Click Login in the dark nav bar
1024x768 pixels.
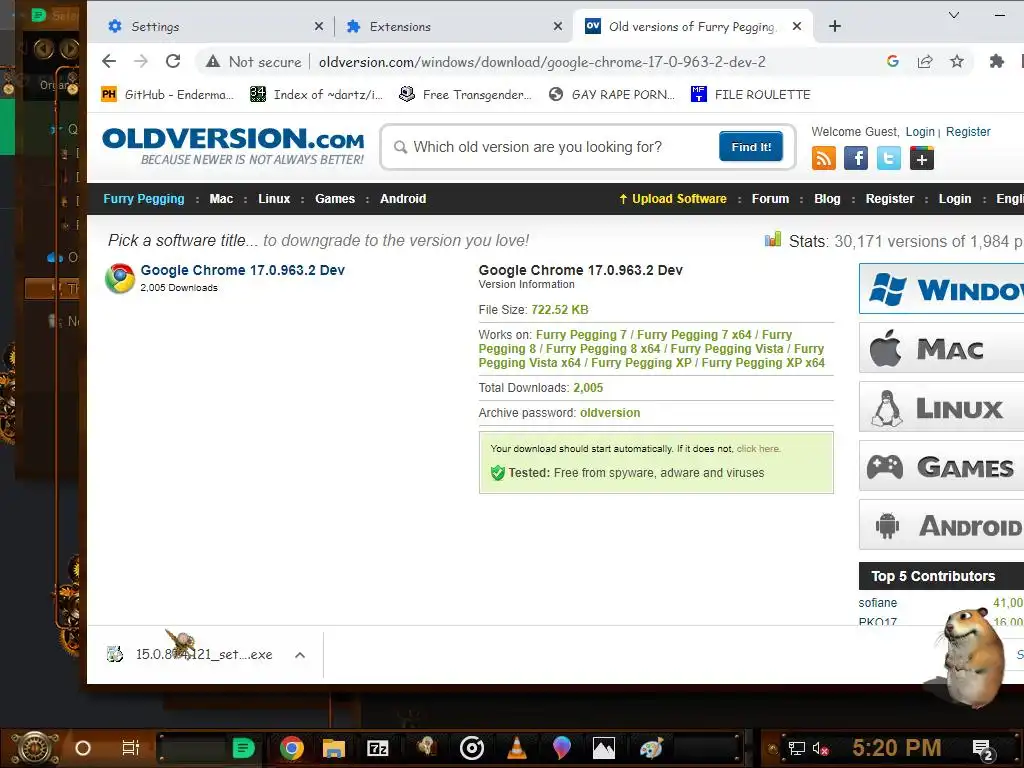coord(955,199)
